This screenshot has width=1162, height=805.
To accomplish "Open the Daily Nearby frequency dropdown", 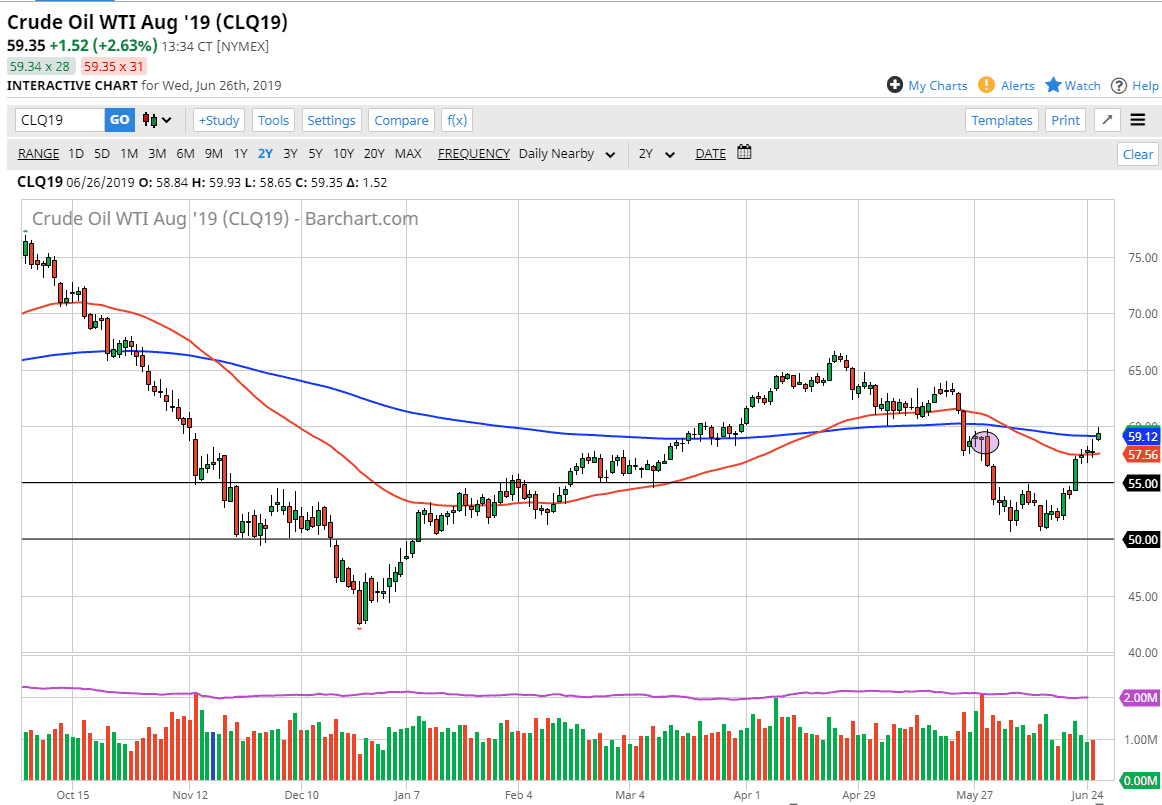I will (x=567, y=153).
